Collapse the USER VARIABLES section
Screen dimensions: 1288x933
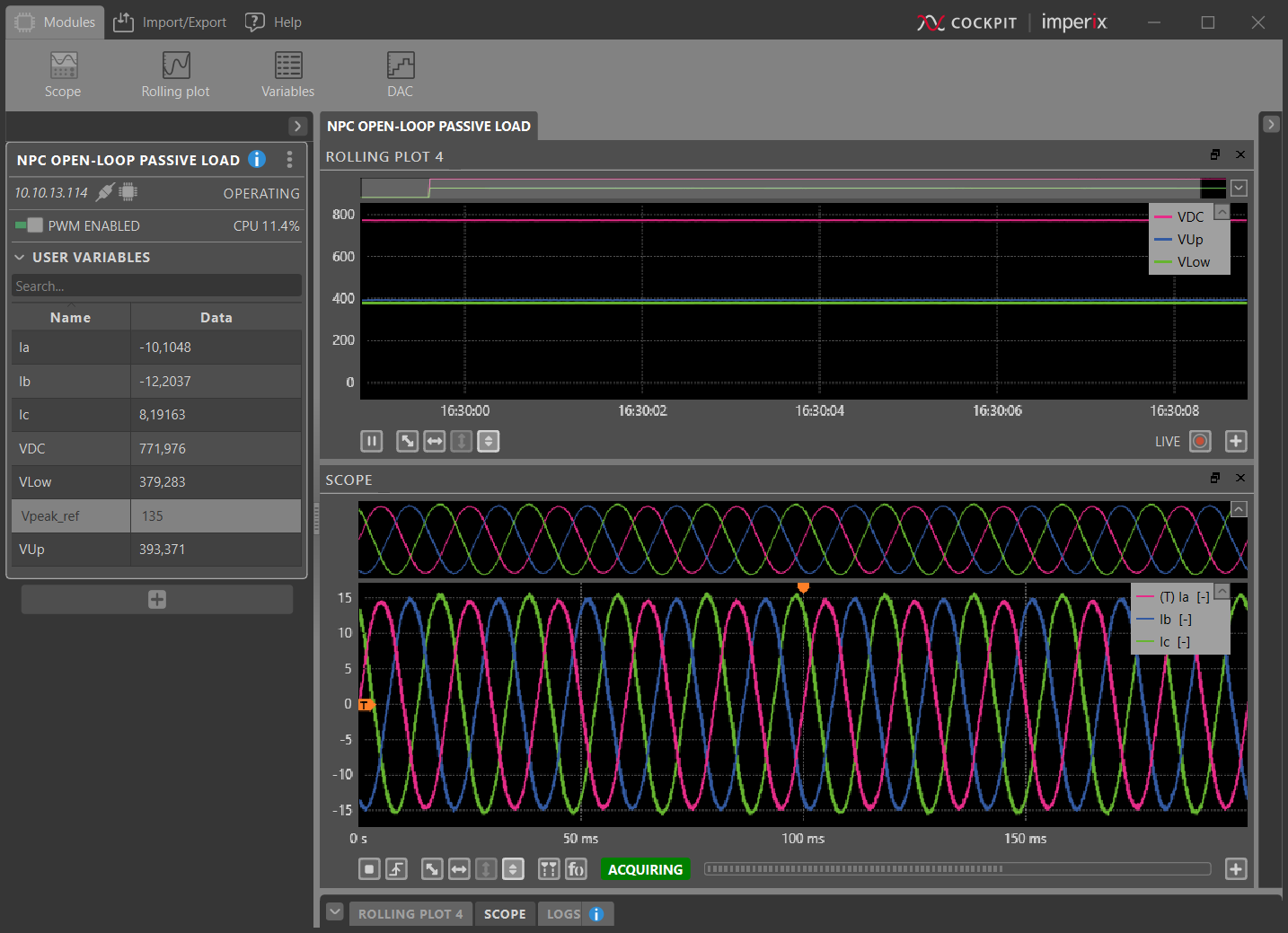click(20, 258)
